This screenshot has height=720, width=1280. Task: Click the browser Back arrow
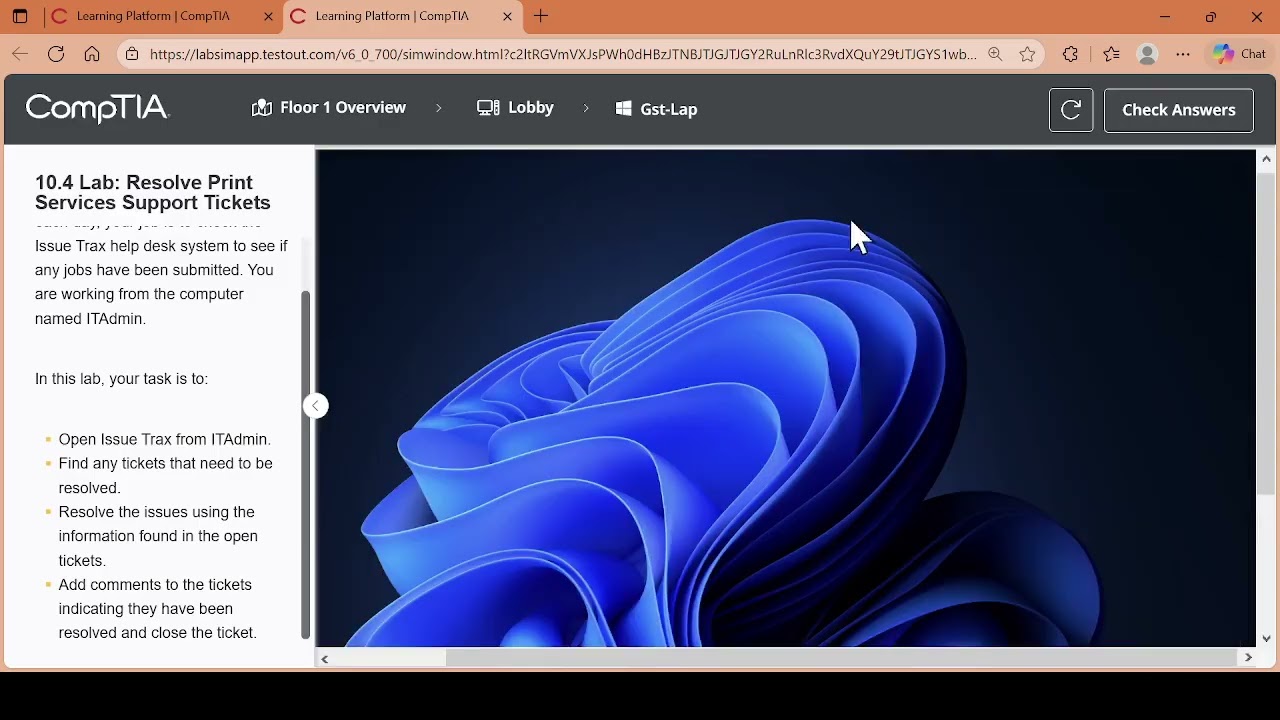coord(20,54)
